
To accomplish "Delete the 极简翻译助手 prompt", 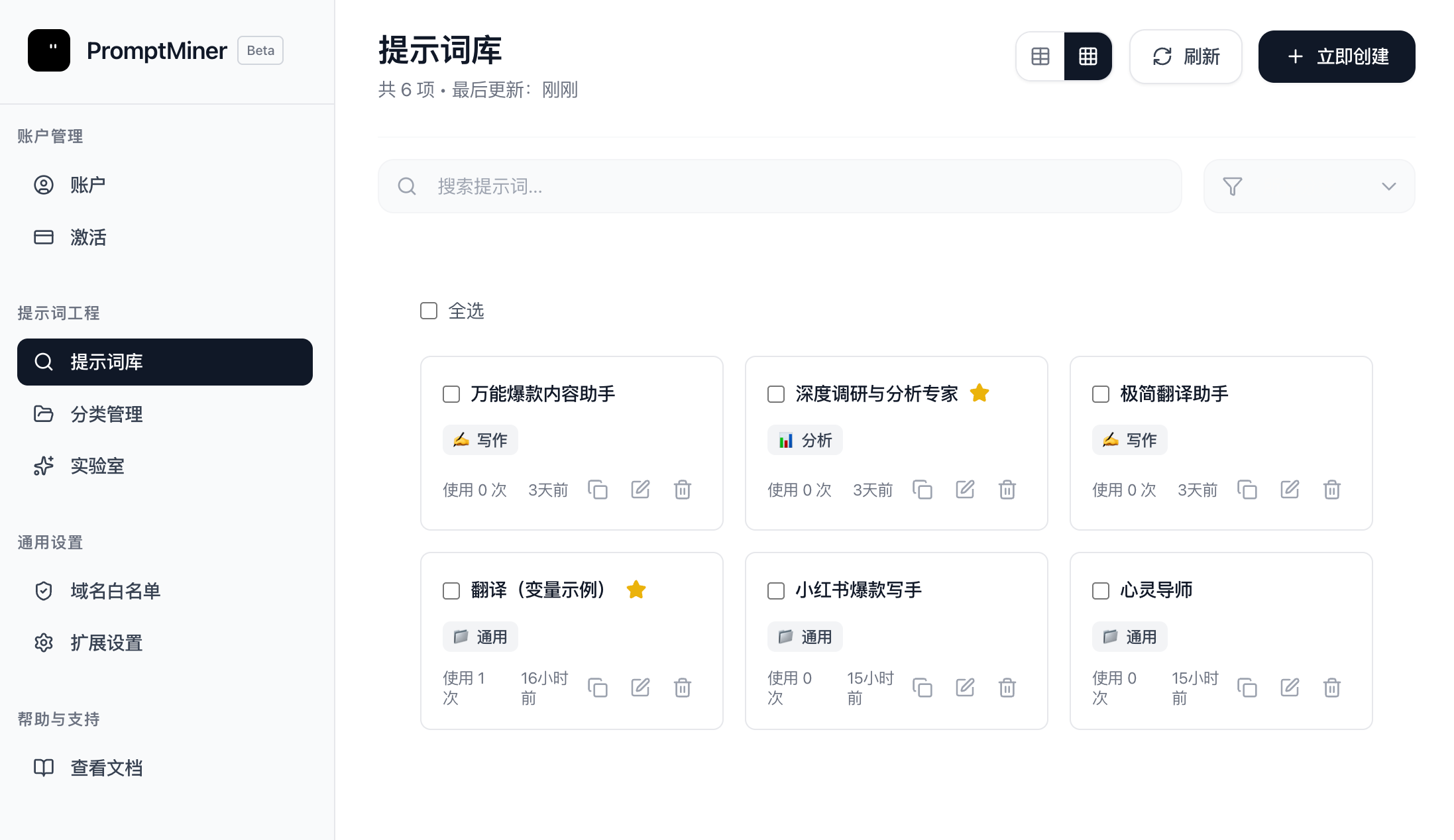I will click(1331, 490).
